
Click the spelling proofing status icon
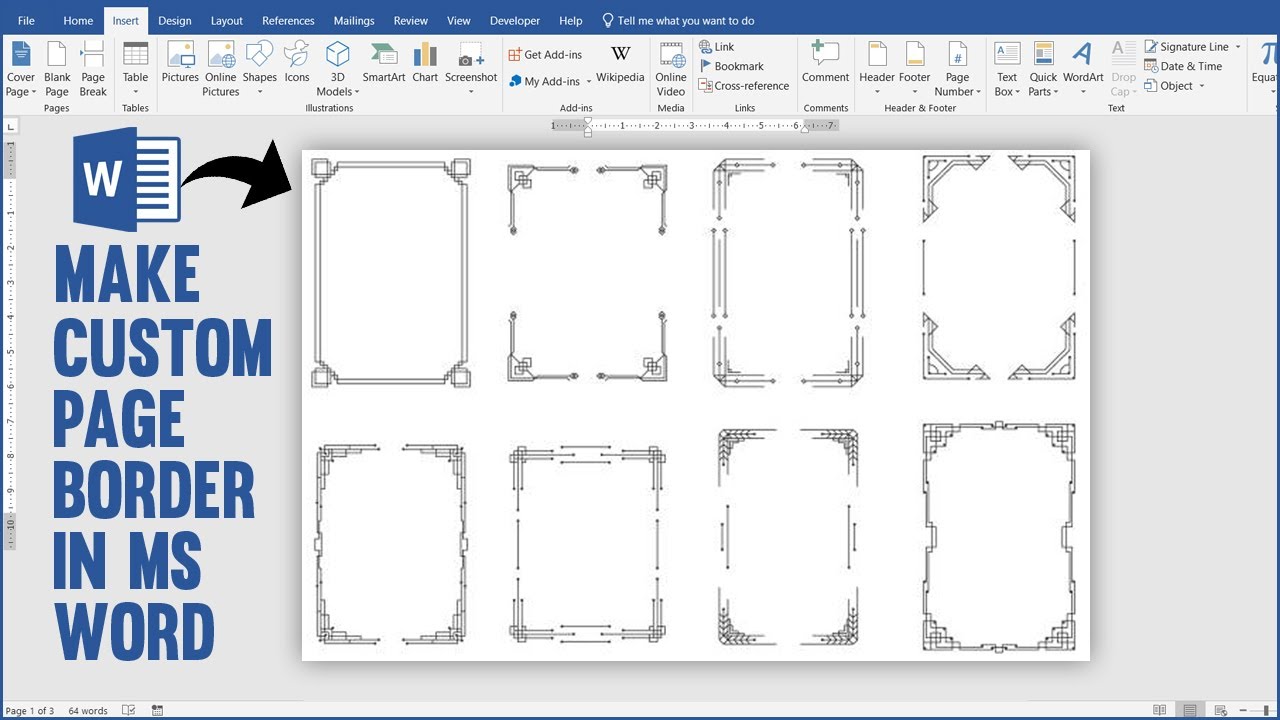pyautogui.click(x=129, y=711)
